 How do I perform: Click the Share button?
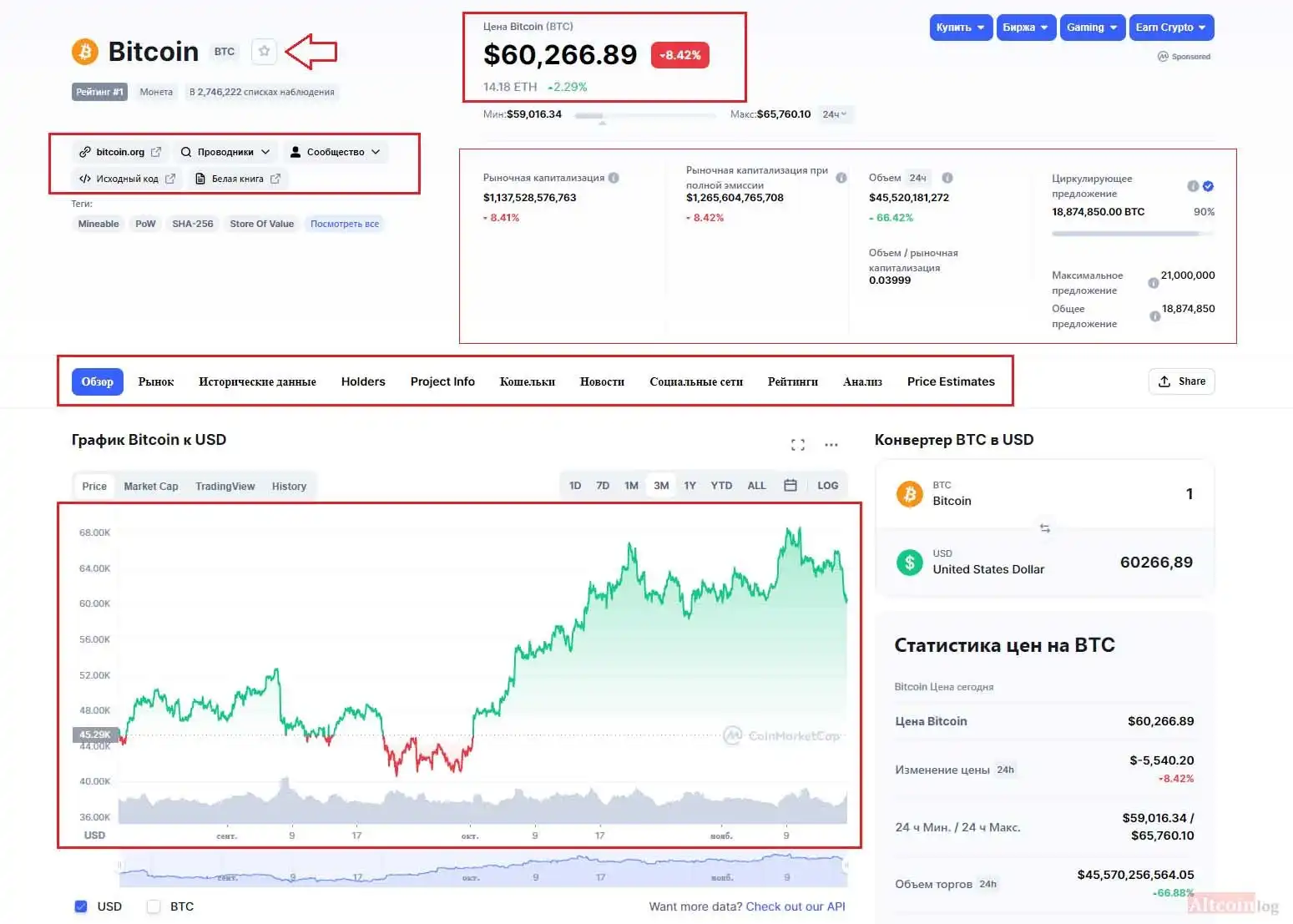click(1181, 381)
